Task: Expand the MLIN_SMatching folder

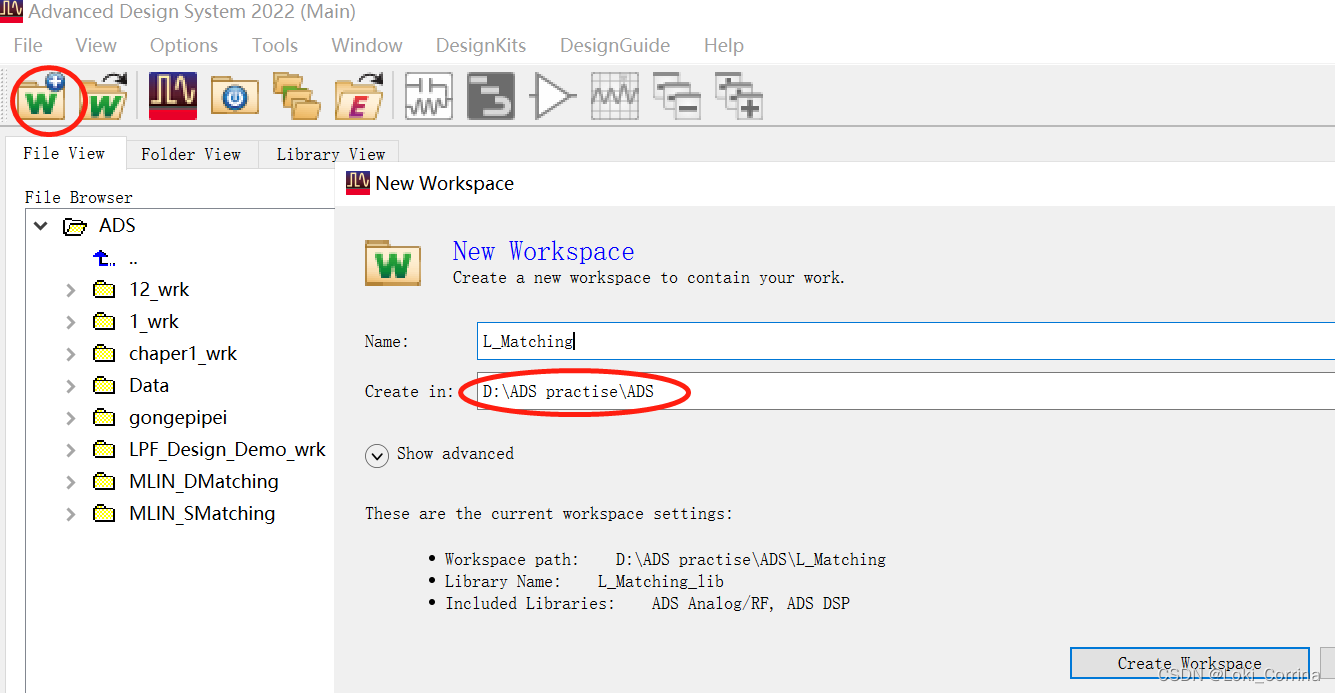Action: click(x=71, y=514)
